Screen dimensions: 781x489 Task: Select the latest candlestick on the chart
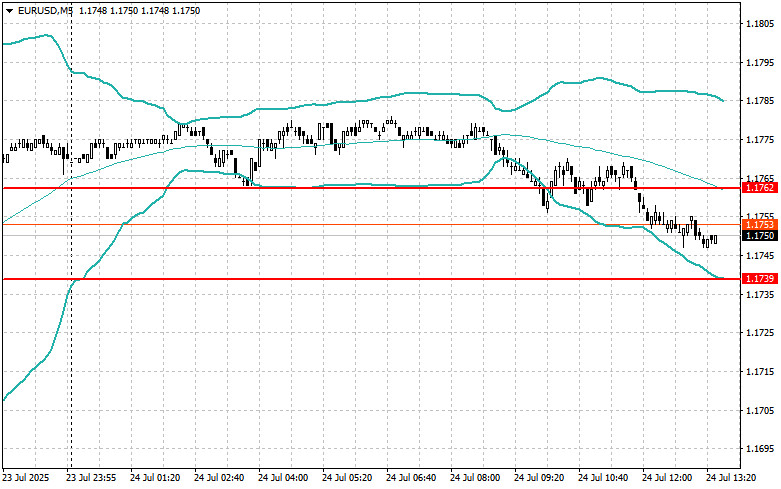point(715,240)
